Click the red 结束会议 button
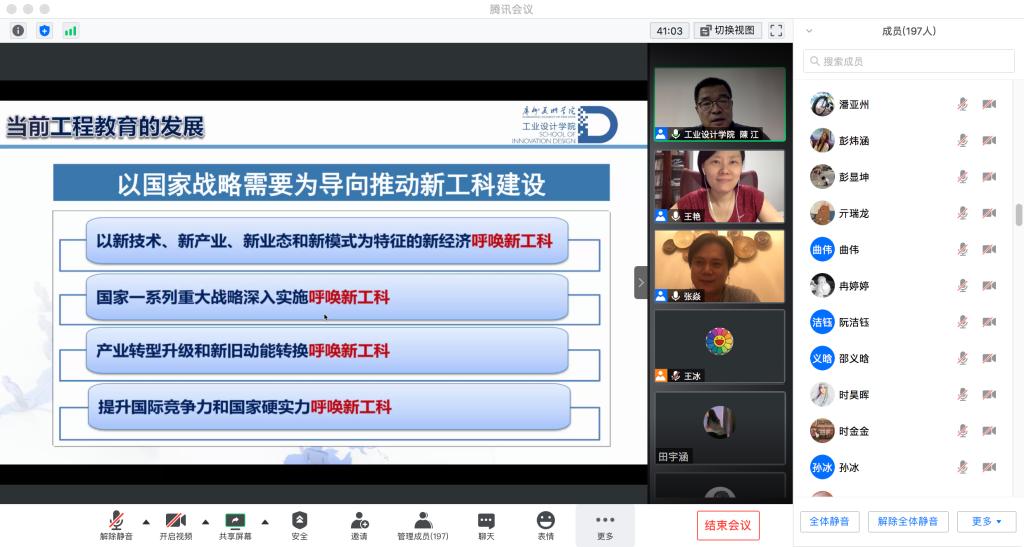This screenshot has width=1024, height=547. [x=728, y=525]
